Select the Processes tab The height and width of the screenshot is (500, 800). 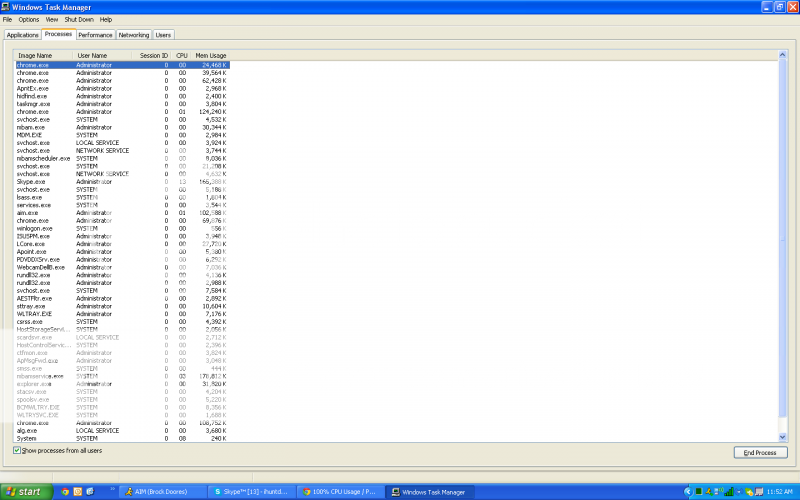click(x=58, y=34)
